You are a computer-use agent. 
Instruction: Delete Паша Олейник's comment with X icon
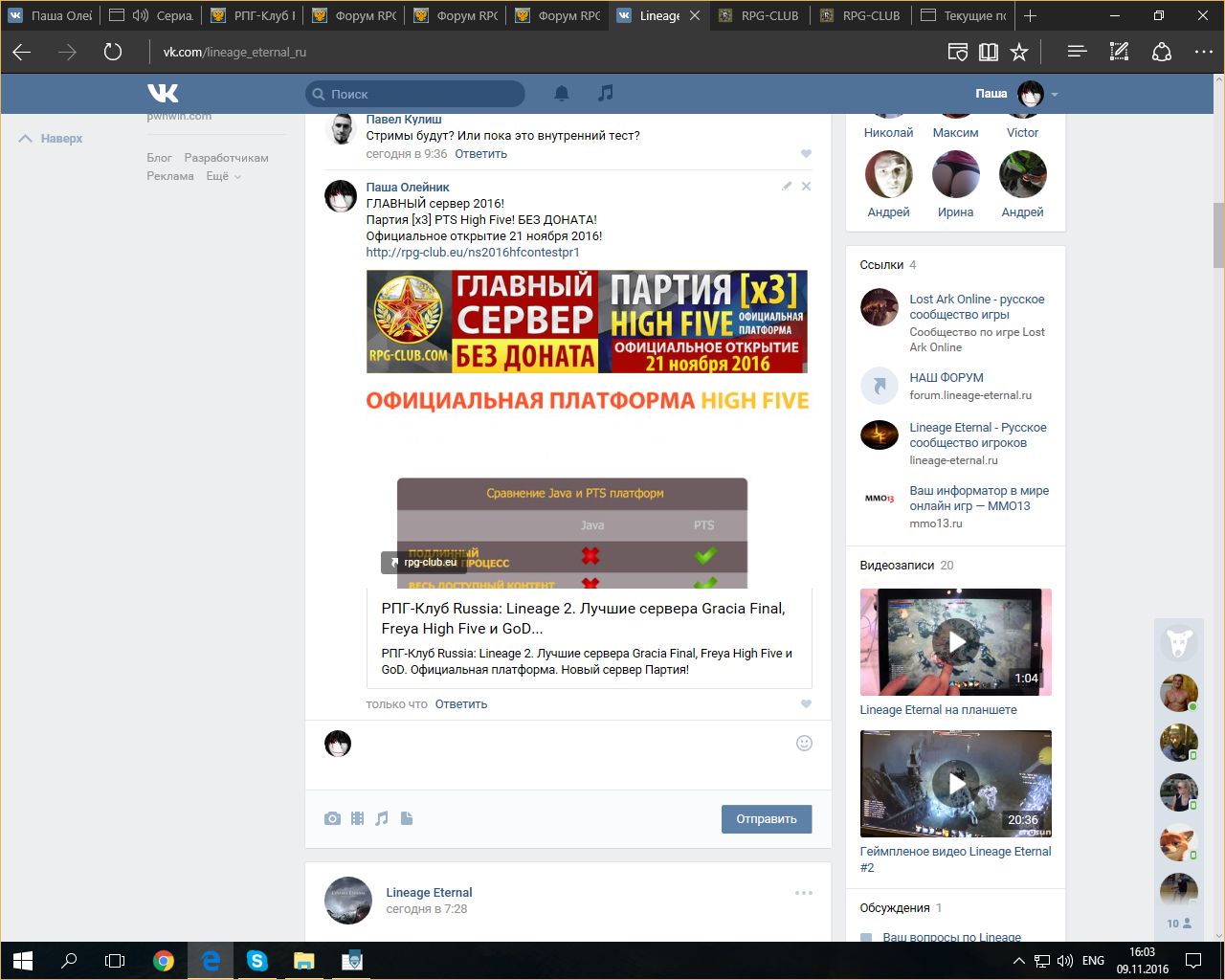[806, 187]
